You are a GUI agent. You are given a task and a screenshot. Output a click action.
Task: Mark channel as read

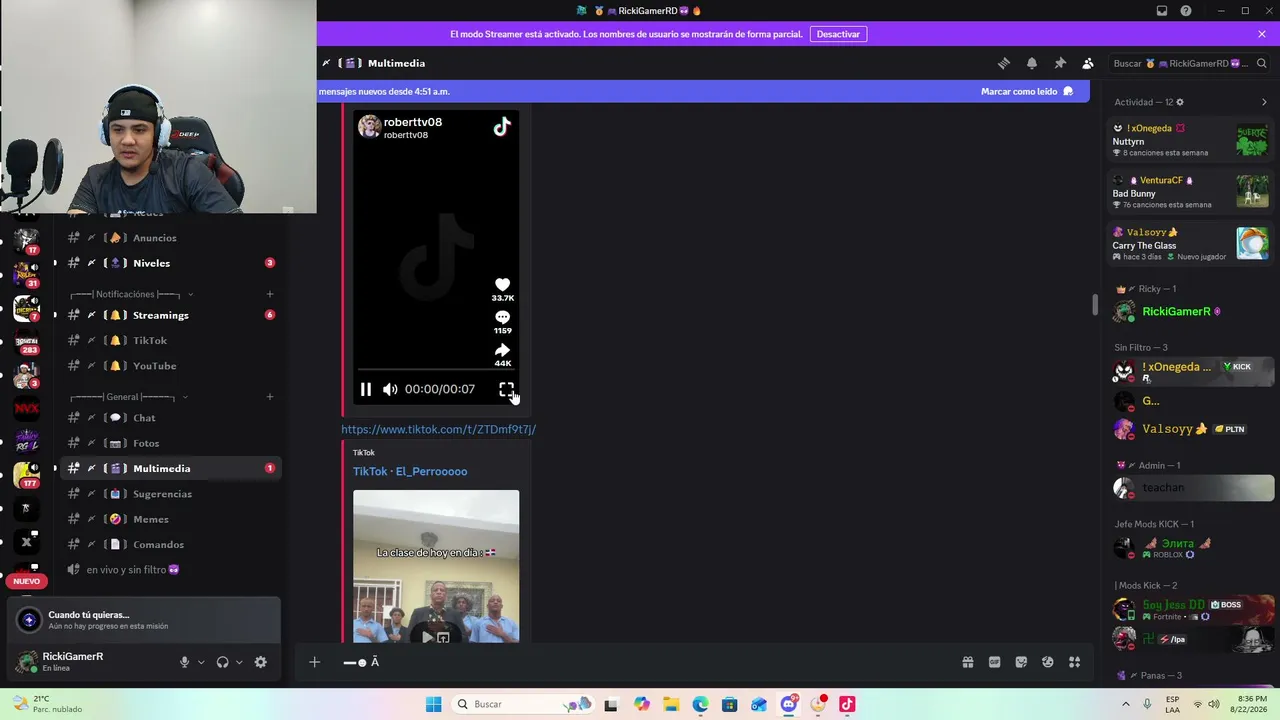[x=1026, y=91]
